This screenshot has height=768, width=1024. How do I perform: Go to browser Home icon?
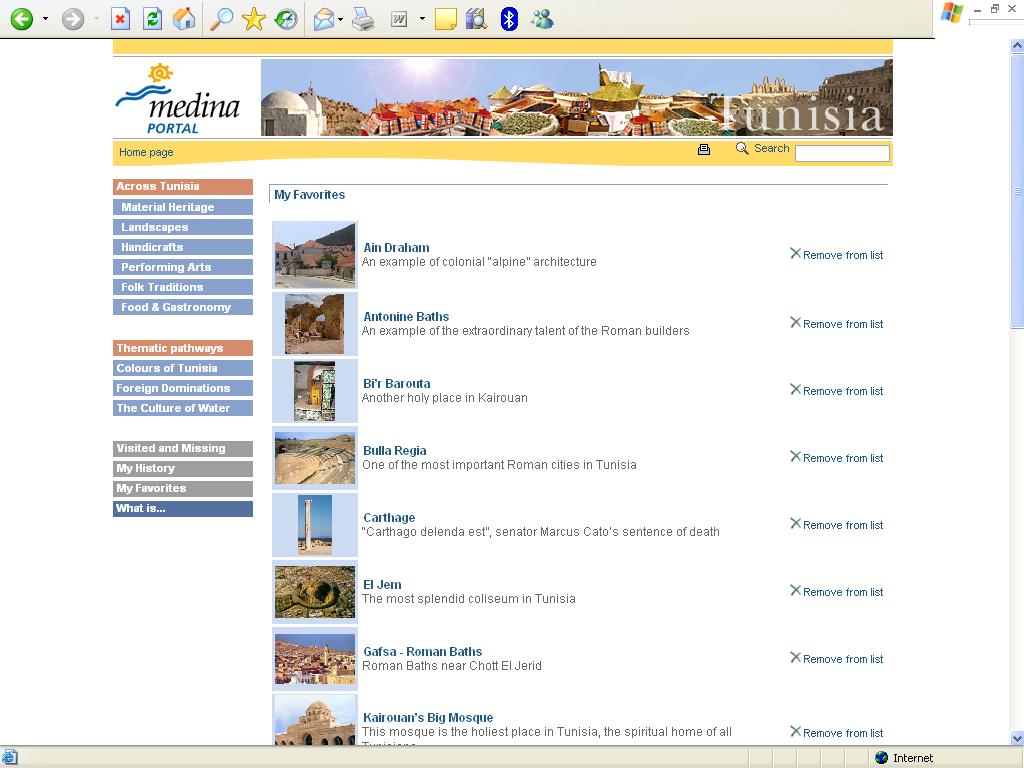click(184, 18)
